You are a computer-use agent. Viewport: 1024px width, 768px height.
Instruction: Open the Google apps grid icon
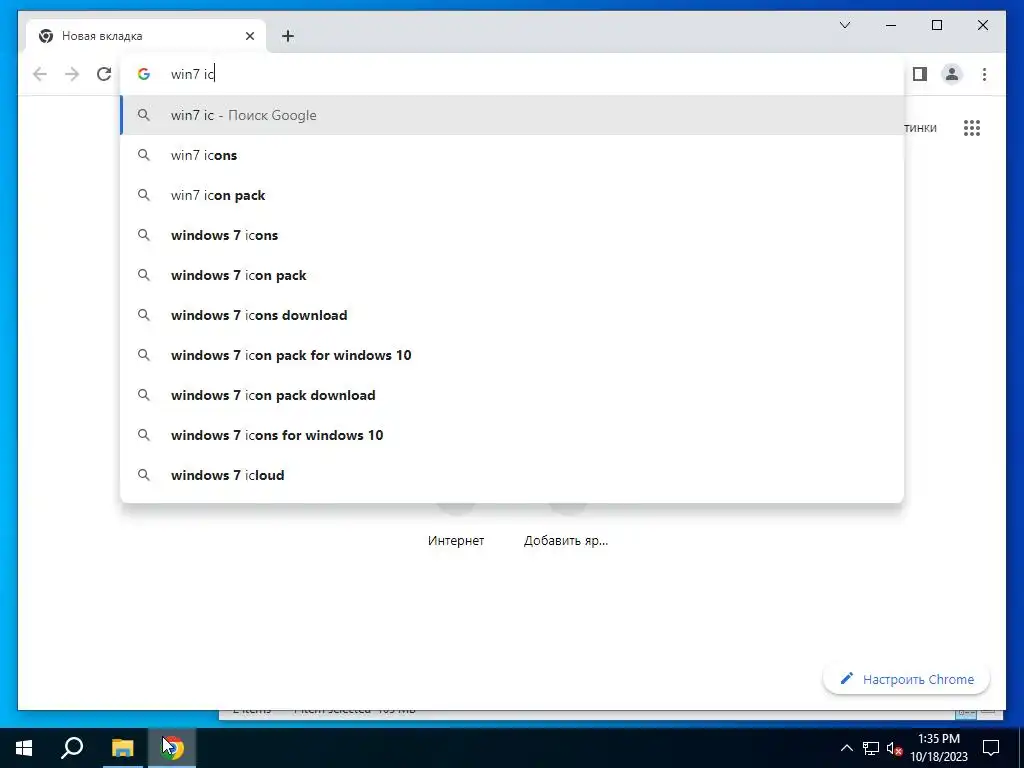(972, 128)
